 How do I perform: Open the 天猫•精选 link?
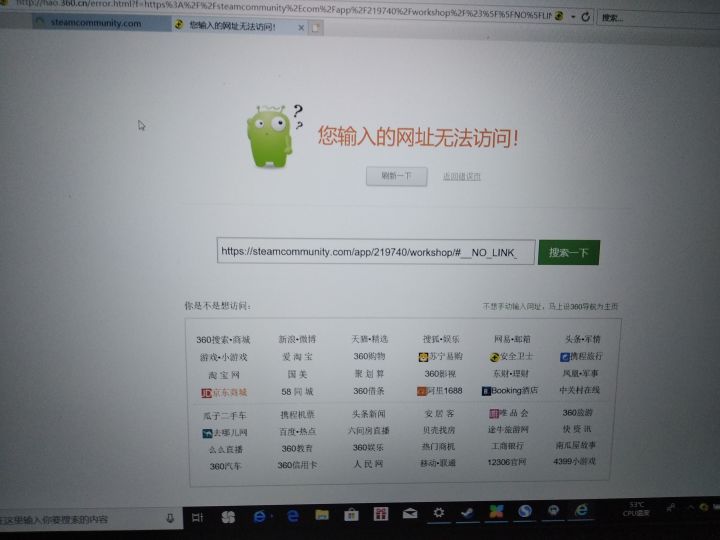click(370, 339)
